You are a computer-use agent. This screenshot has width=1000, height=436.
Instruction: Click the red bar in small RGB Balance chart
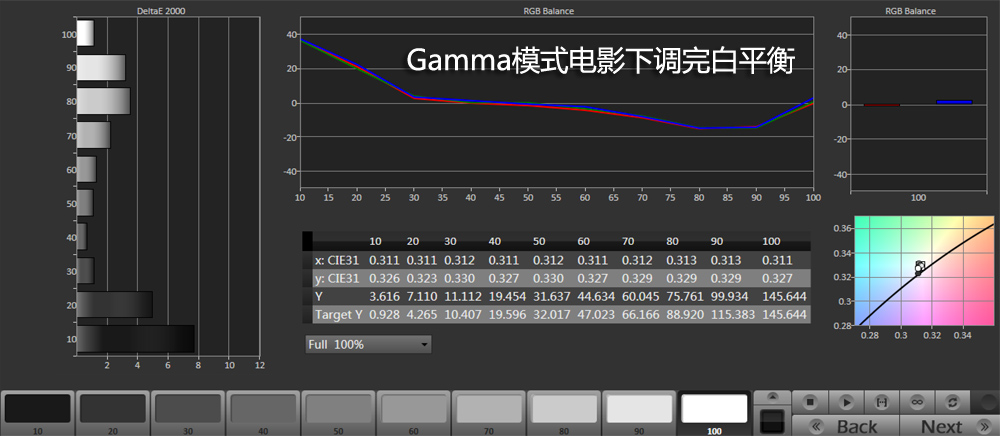881,105
